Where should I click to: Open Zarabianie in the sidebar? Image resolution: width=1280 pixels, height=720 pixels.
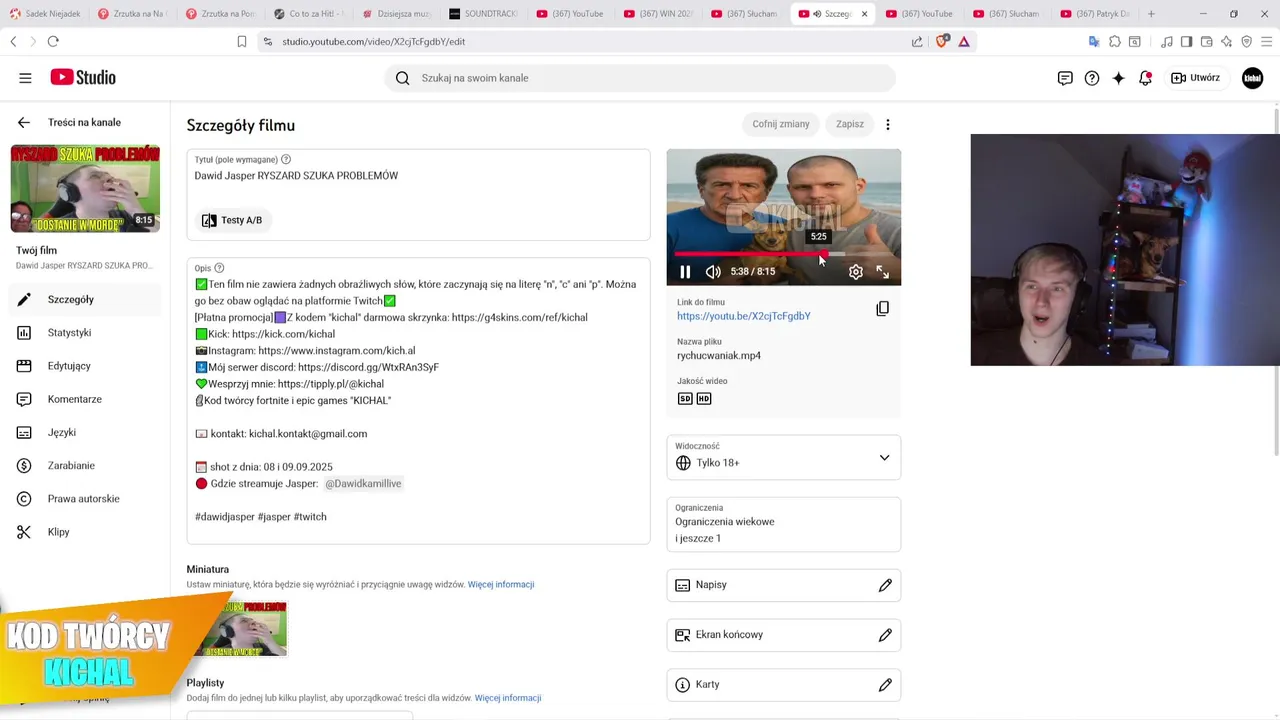coord(85,465)
